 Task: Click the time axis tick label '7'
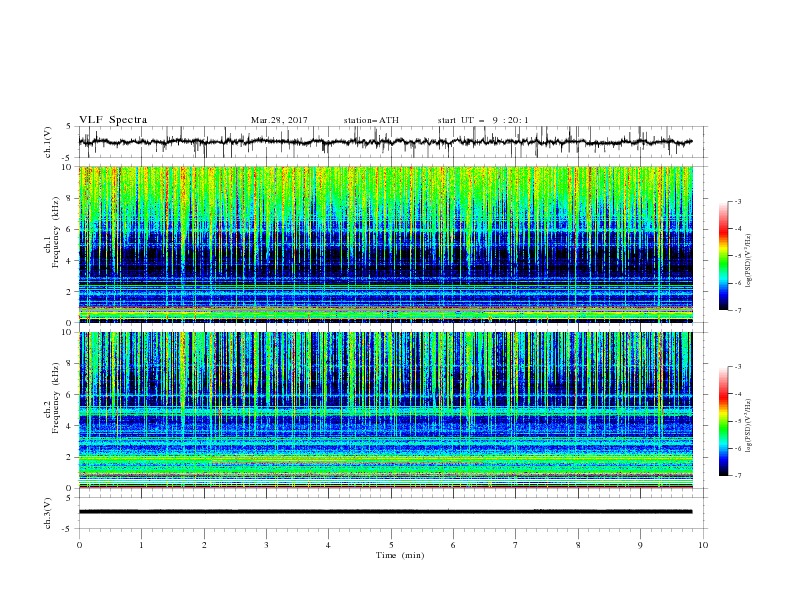tap(516, 545)
